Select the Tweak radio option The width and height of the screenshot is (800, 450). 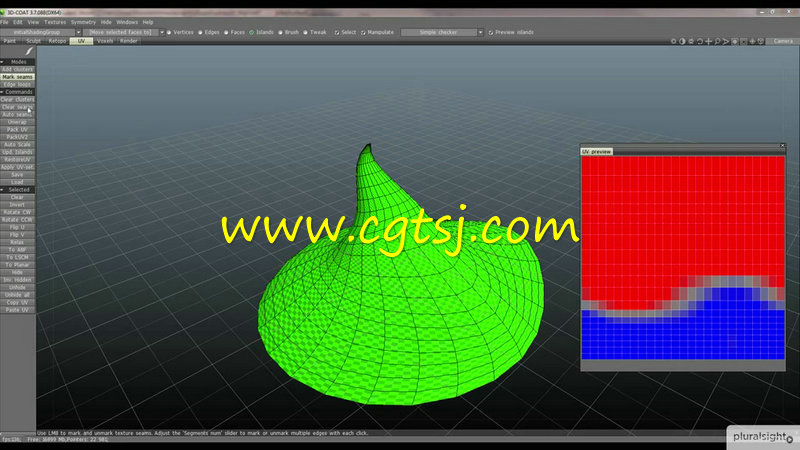[x=305, y=32]
